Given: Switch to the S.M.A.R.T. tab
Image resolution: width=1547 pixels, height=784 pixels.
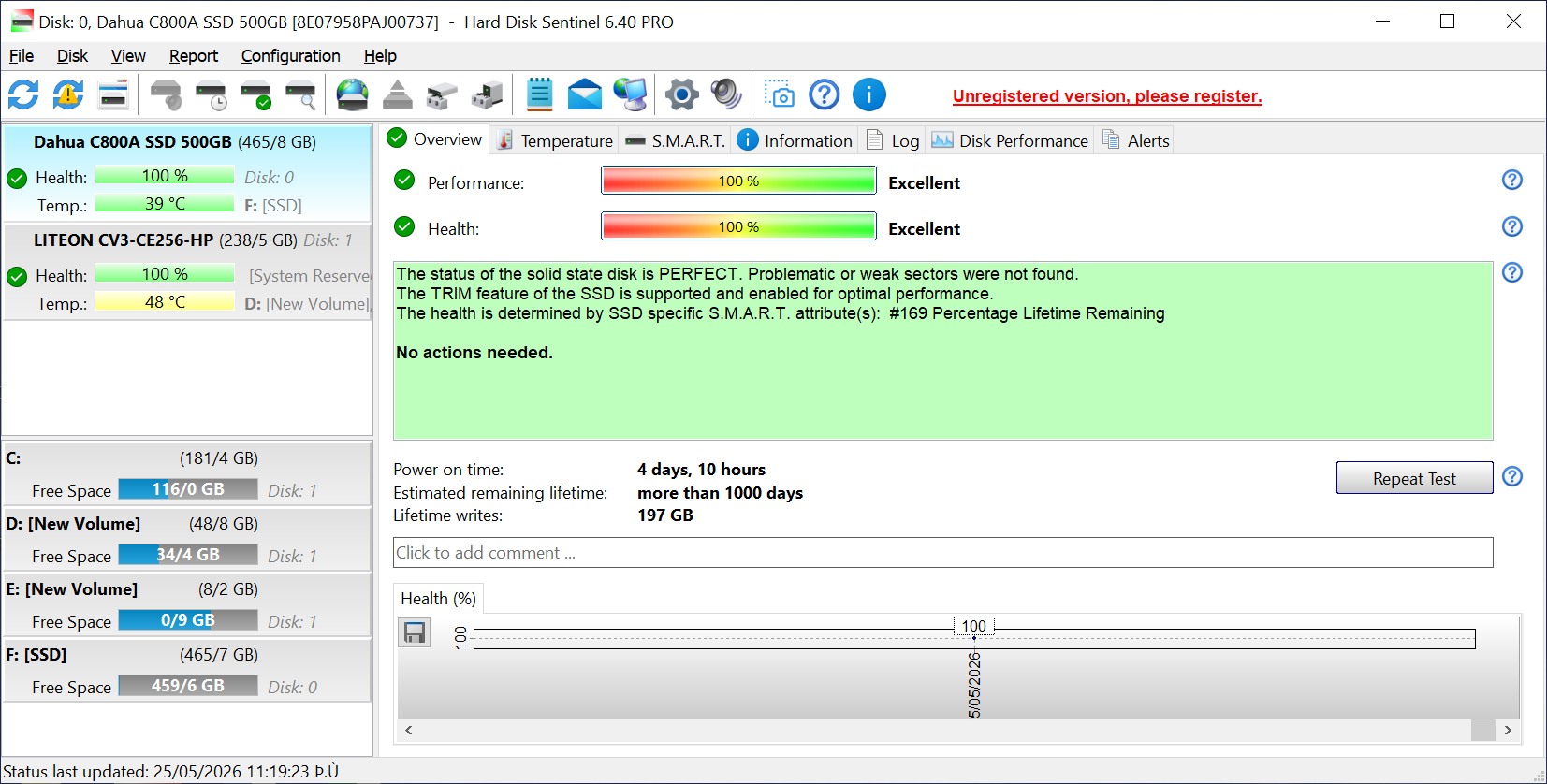Looking at the screenshot, I should [675, 140].
